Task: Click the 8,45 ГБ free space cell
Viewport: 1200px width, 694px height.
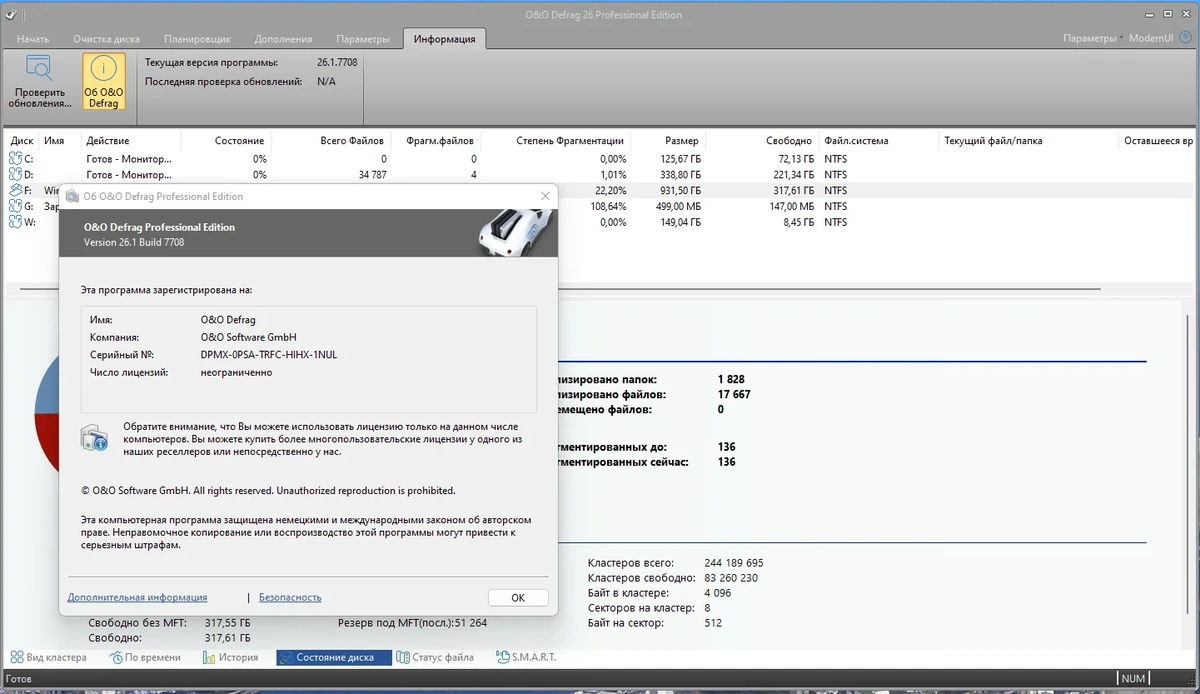Action: click(799, 223)
